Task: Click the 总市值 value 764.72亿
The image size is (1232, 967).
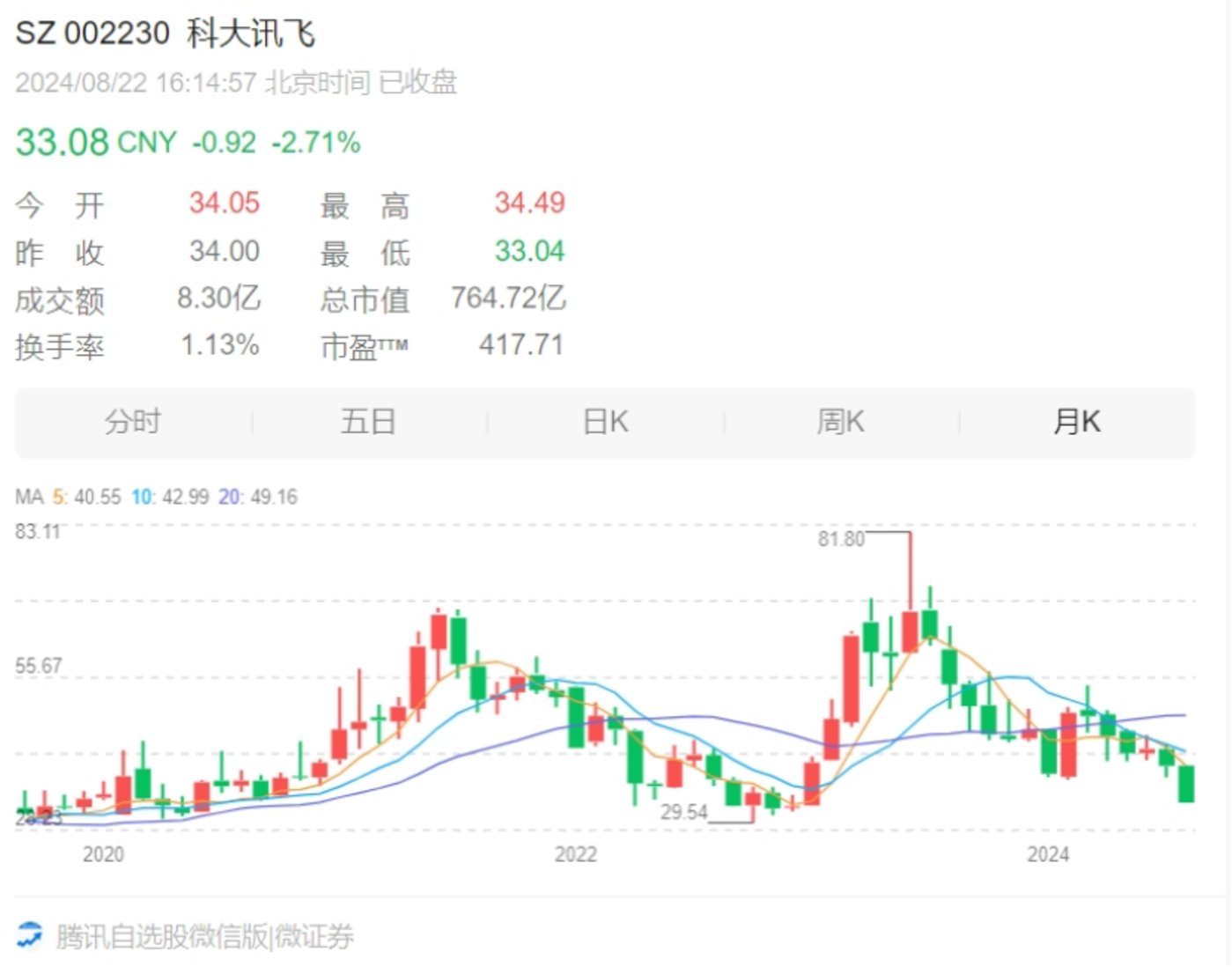Action: click(508, 299)
